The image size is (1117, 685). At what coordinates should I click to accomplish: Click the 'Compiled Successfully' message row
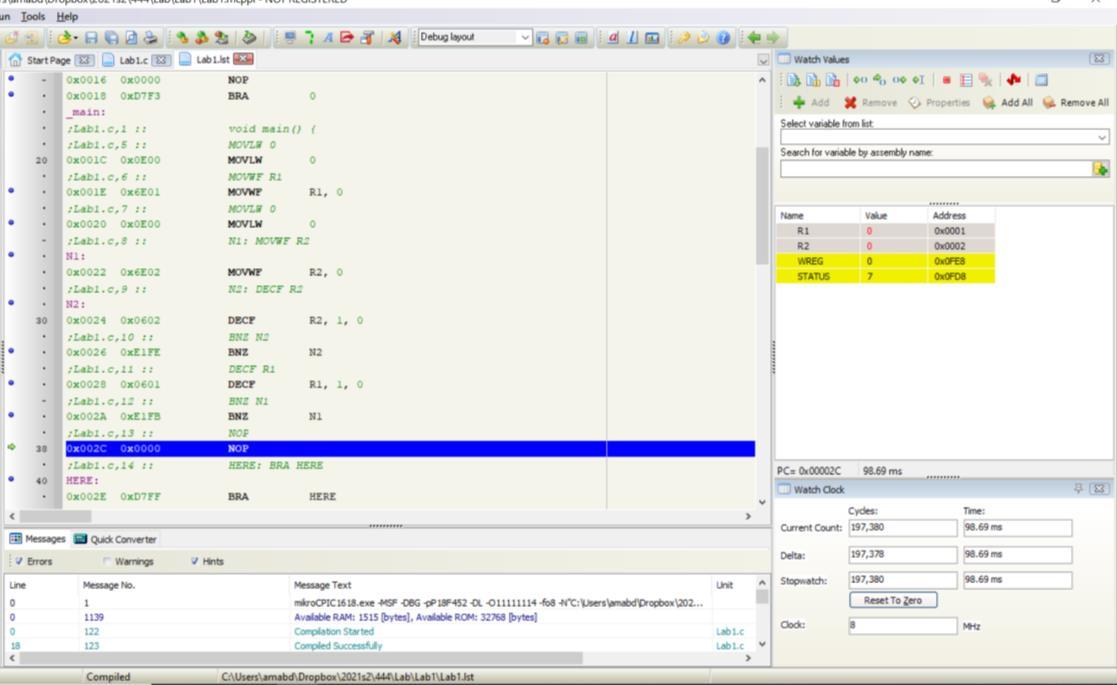click(x=380, y=646)
